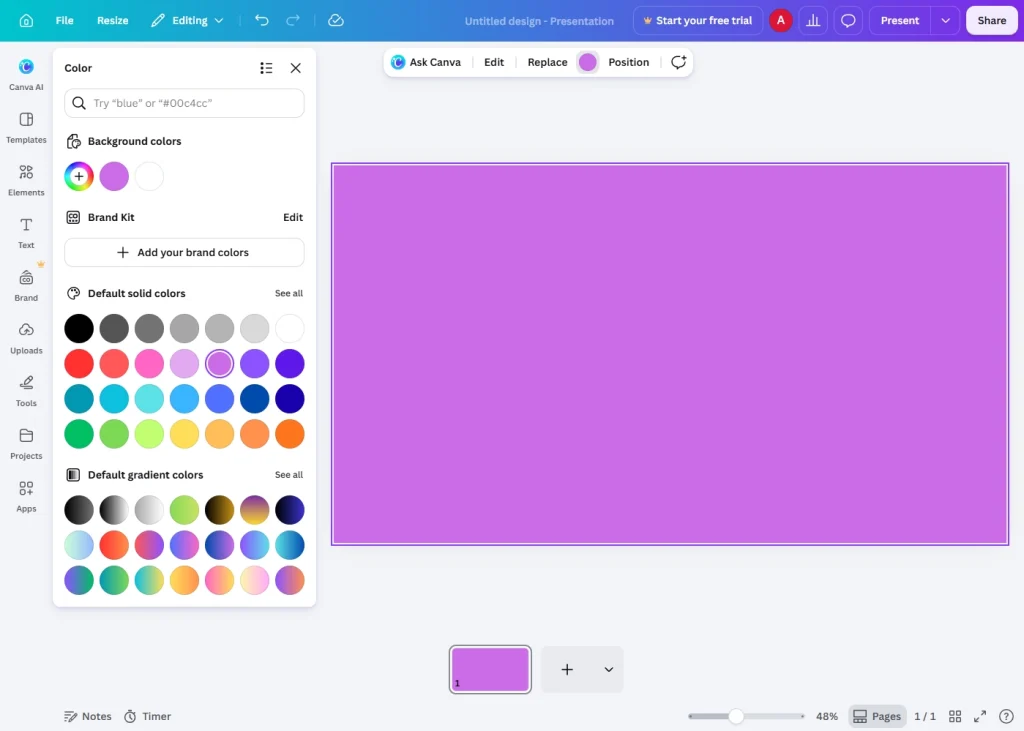Add a new custom color
1024x731 pixels.
pos(79,176)
